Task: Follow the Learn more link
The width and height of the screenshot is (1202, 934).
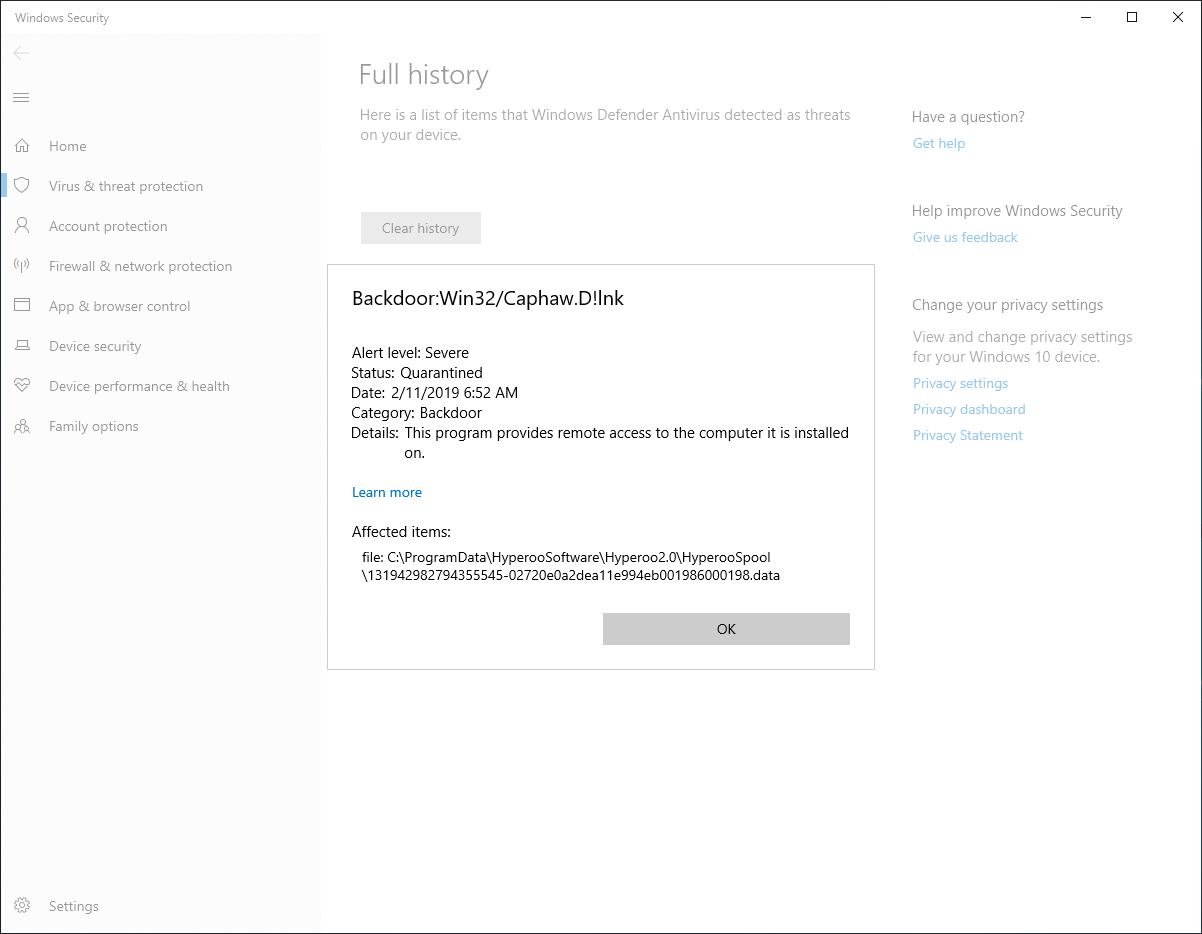Action: click(387, 492)
